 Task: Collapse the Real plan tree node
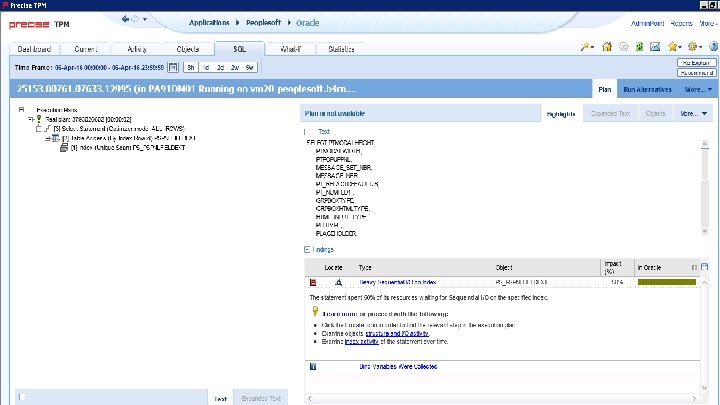pos(31,119)
